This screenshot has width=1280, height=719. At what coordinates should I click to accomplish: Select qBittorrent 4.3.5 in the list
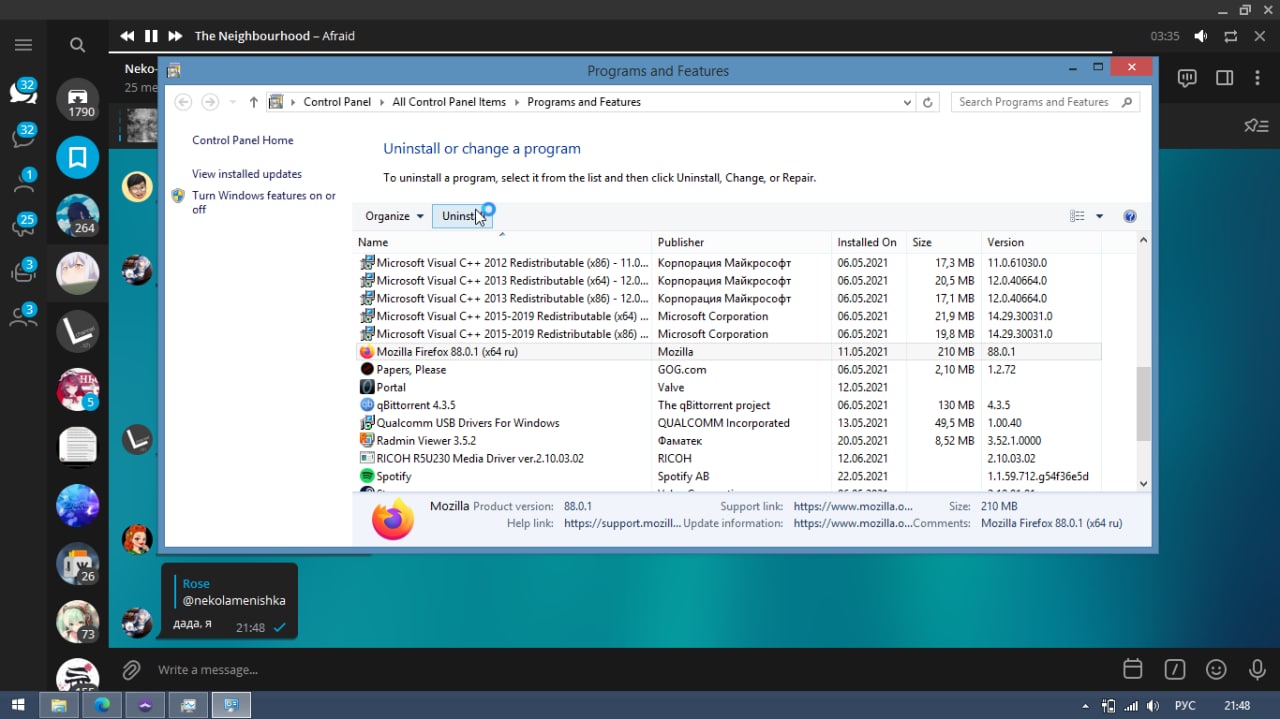(x=729, y=405)
